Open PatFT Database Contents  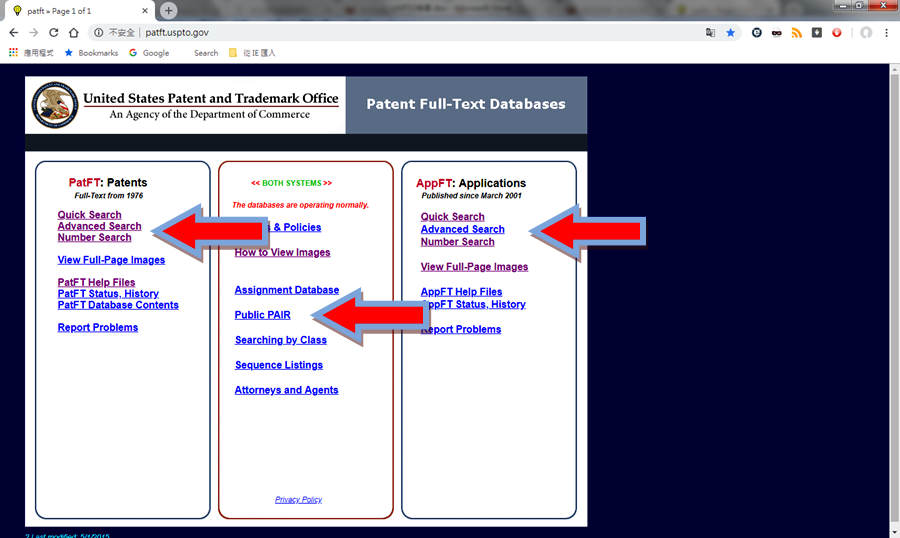click(118, 305)
